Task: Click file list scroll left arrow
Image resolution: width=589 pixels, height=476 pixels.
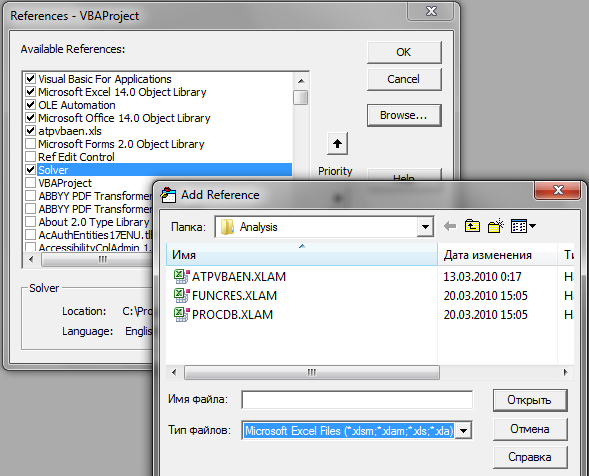Action: click(x=174, y=373)
